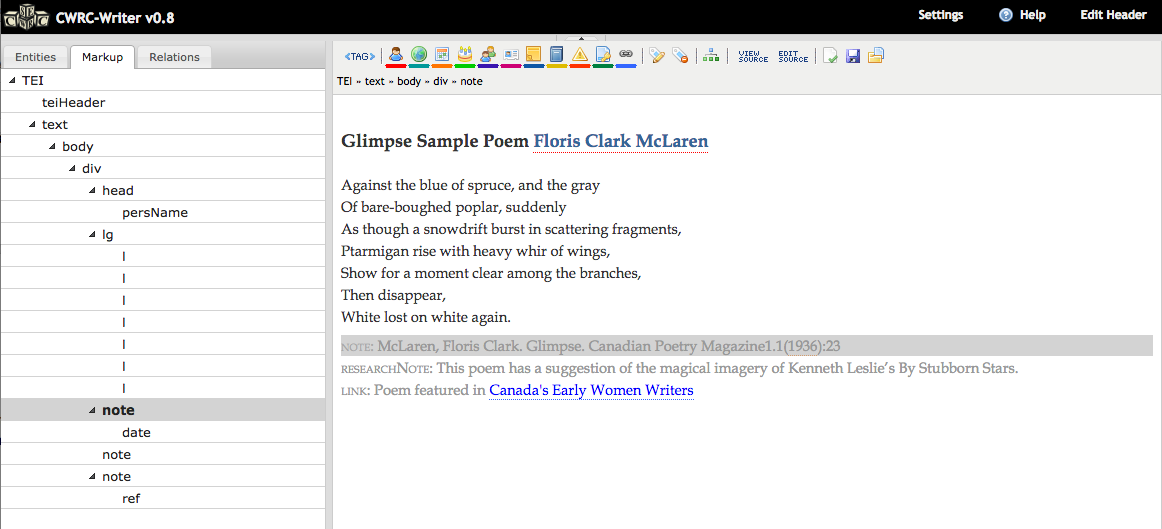Select the lg node label

click(x=107, y=235)
